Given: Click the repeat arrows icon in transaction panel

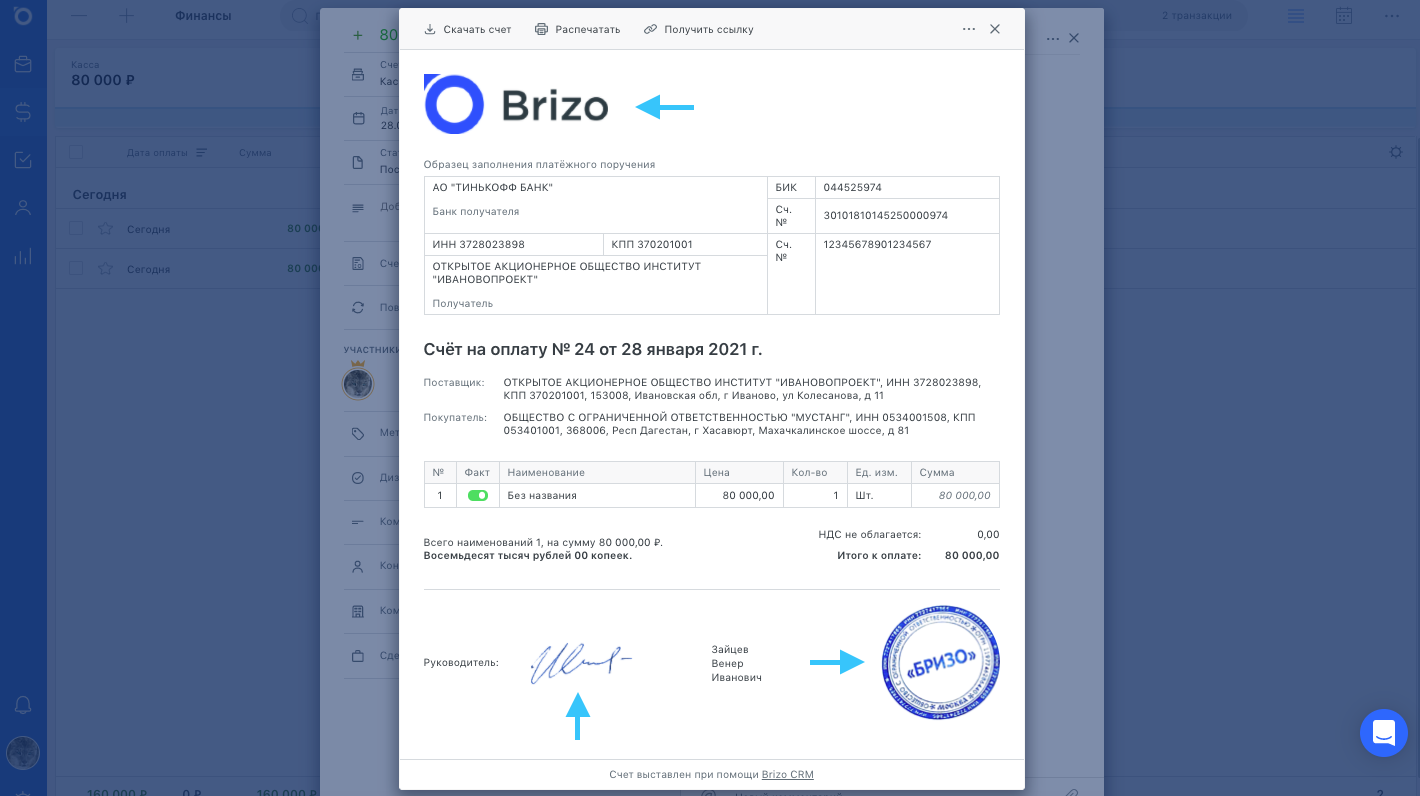Looking at the screenshot, I should (358, 308).
